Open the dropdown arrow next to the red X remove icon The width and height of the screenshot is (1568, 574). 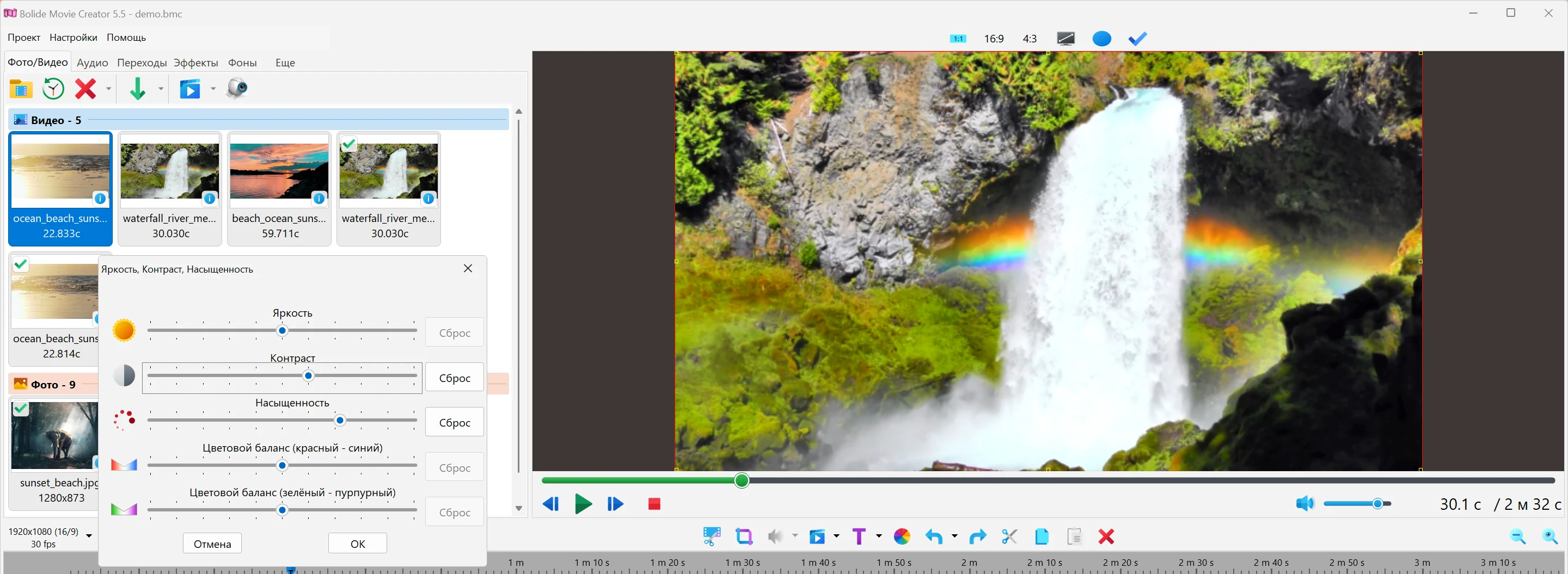point(108,89)
